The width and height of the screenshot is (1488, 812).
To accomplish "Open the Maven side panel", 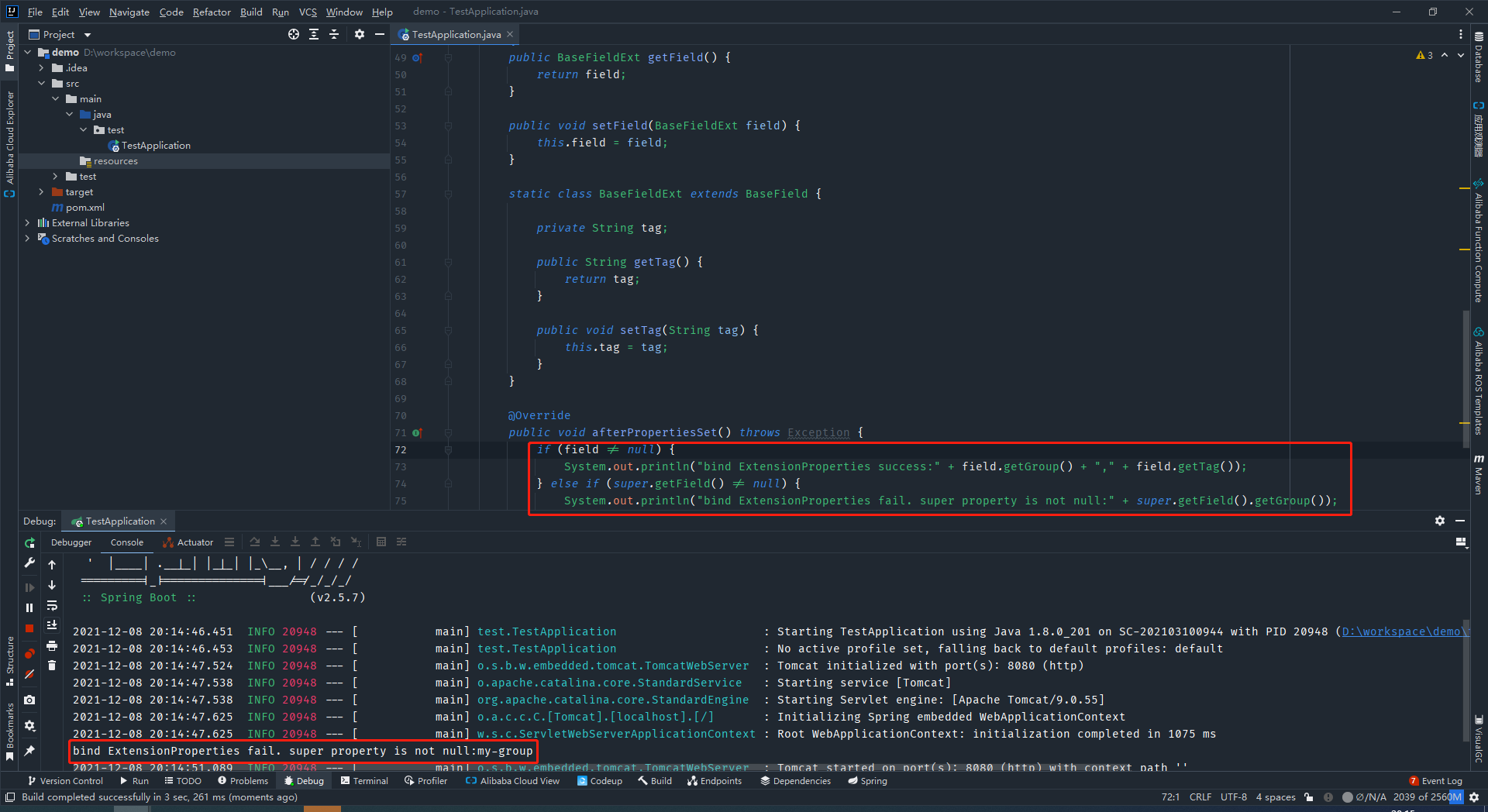I will click(1479, 474).
